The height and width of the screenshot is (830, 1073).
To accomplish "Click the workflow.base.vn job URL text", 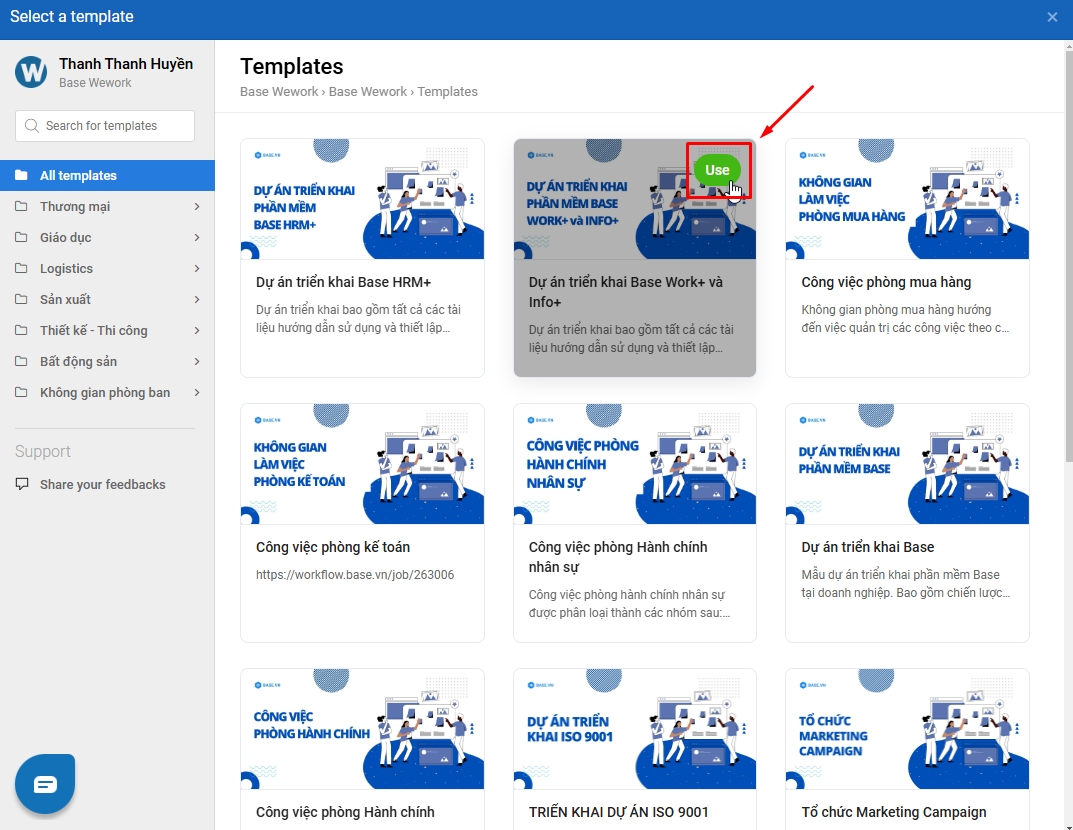I will [355, 575].
